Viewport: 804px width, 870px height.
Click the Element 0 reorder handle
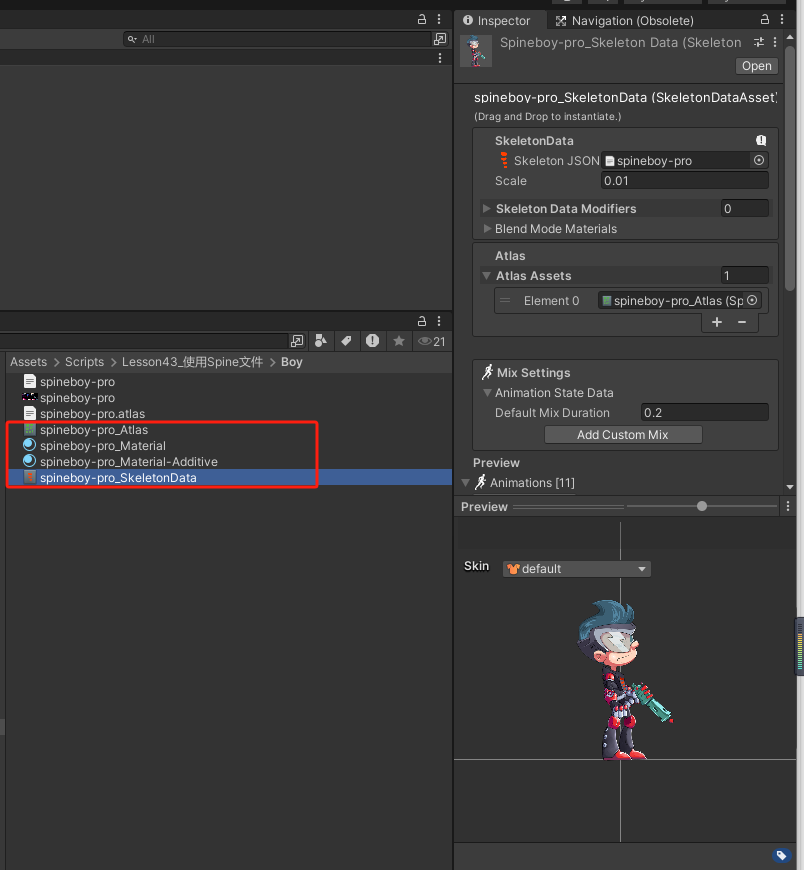pos(505,301)
